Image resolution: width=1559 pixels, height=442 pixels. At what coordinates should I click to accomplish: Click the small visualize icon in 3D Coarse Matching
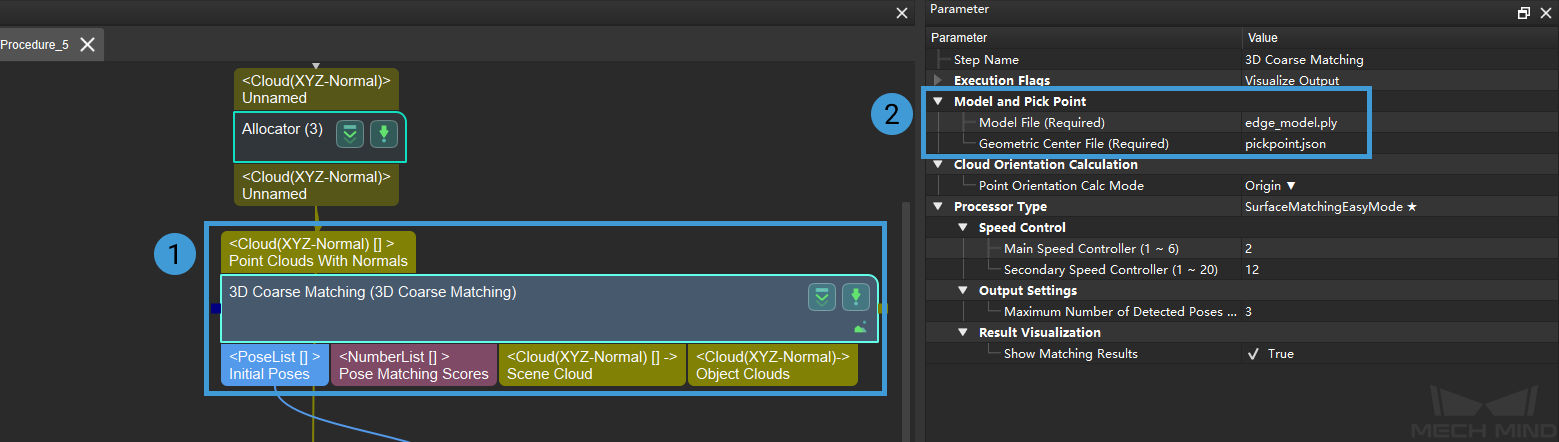[x=860, y=327]
